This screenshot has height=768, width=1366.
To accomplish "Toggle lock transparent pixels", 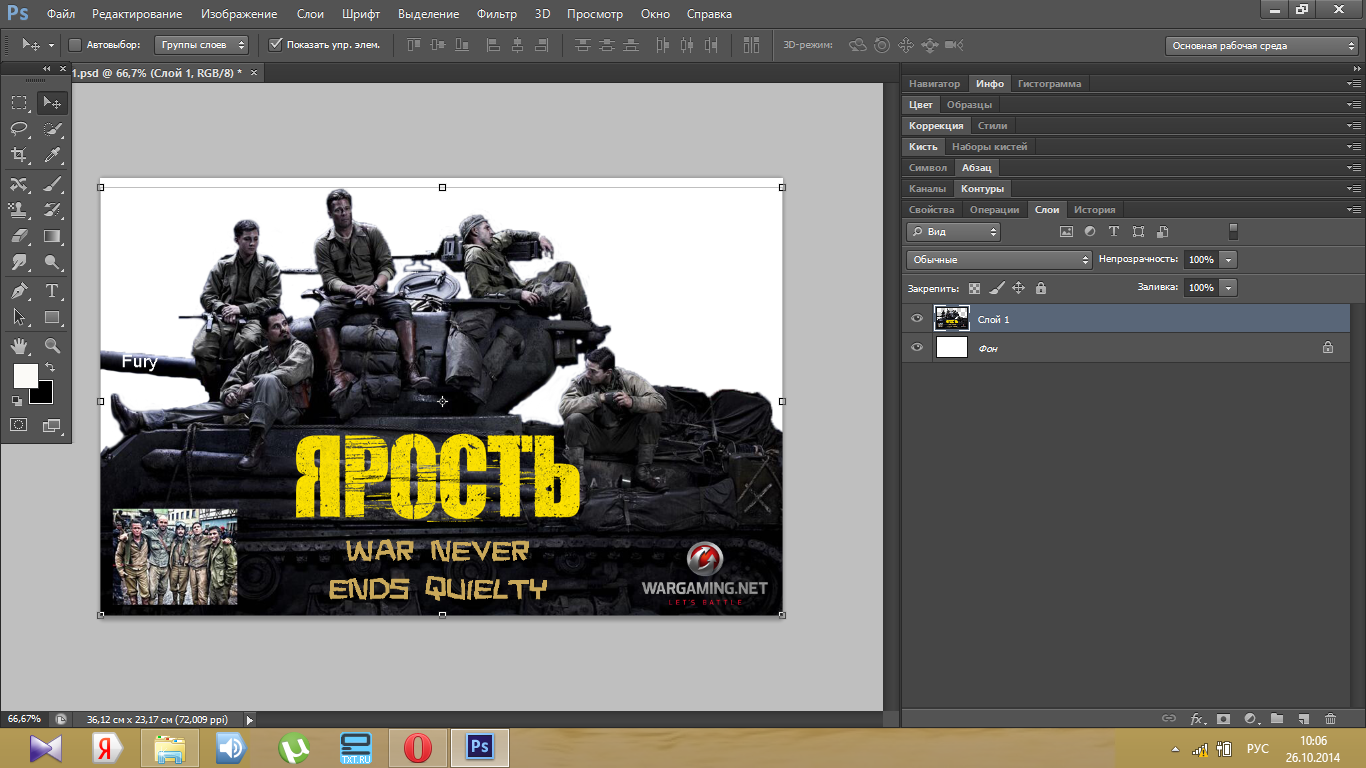I will (974, 288).
